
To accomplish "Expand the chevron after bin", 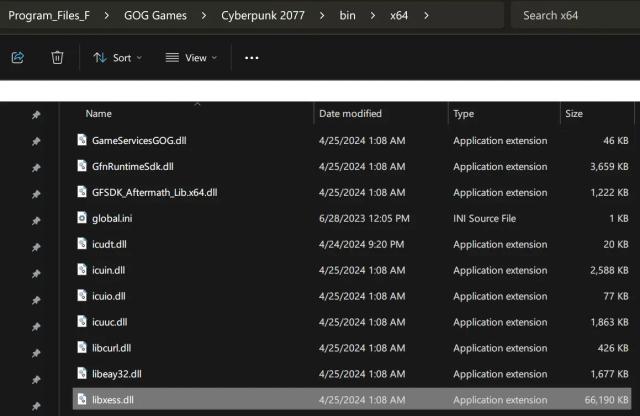I will pyautogui.click(x=373, y=16).
